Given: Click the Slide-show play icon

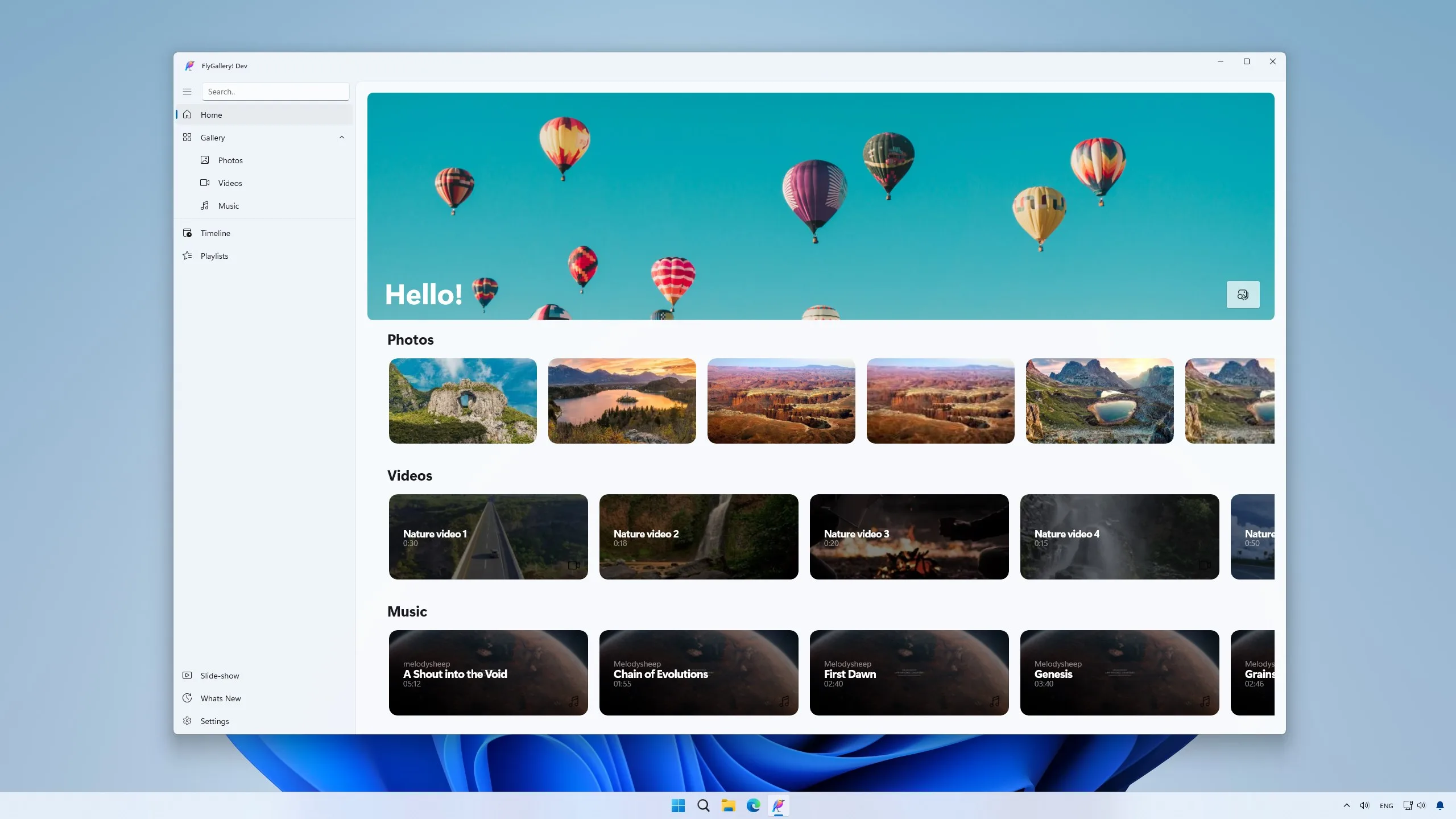Looking at the screenshot, I should (x=187, y=675).
